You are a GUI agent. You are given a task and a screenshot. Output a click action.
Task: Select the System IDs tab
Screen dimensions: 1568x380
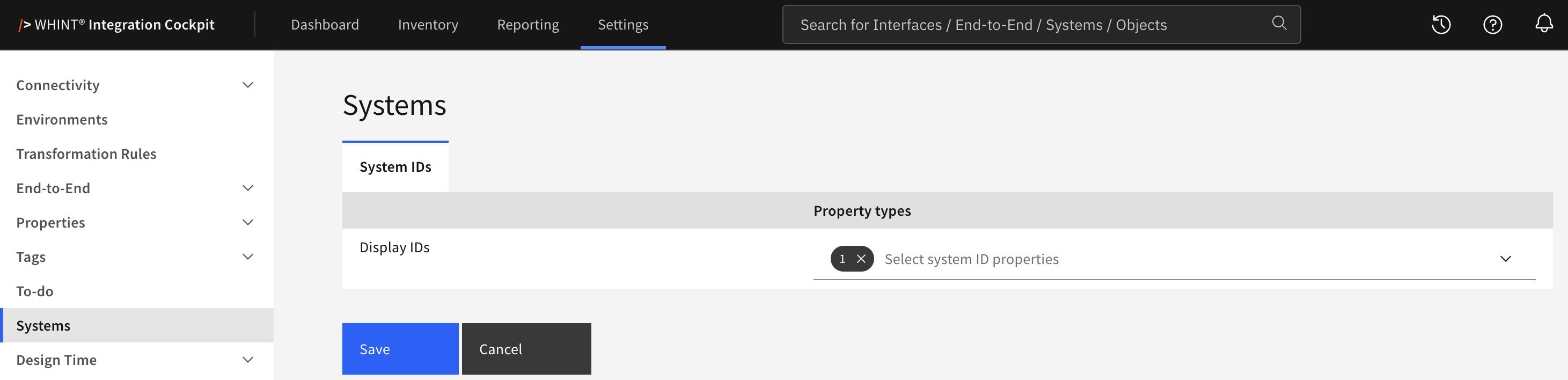(x=395, y=167)
